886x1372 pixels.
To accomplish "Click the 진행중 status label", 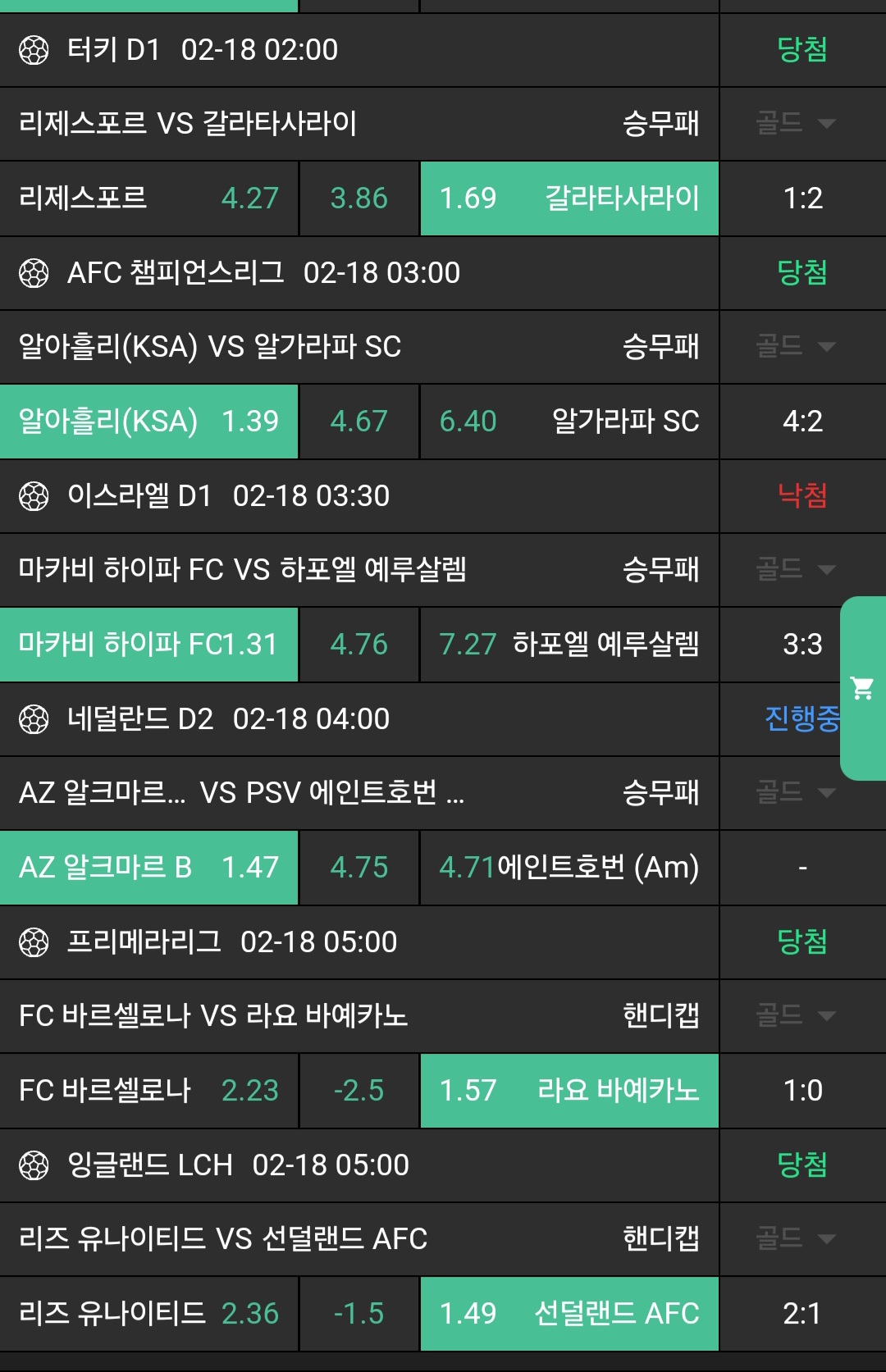I will pos(801,719).
